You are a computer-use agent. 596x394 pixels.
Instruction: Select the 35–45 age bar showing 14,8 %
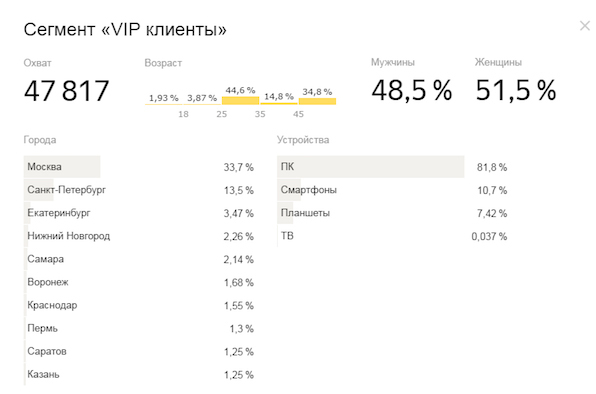(279, 103)
